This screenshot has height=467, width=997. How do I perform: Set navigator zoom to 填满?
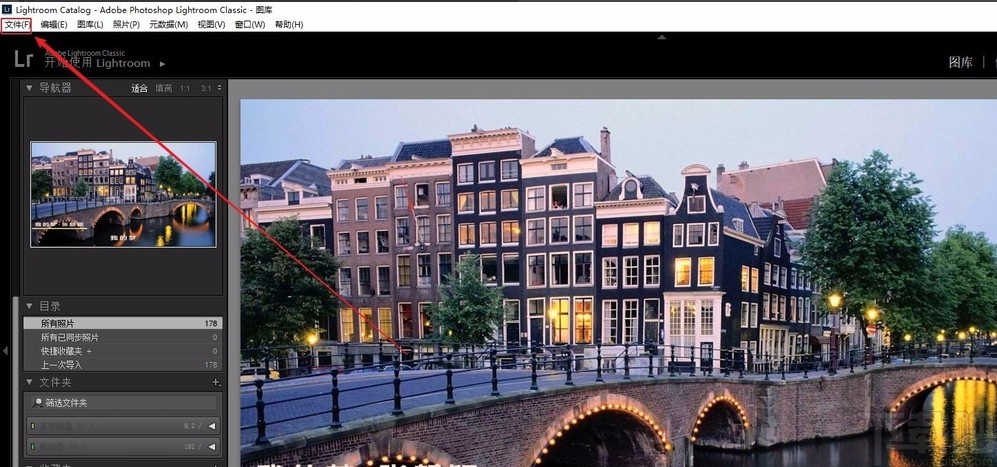(x=163, y=88)
